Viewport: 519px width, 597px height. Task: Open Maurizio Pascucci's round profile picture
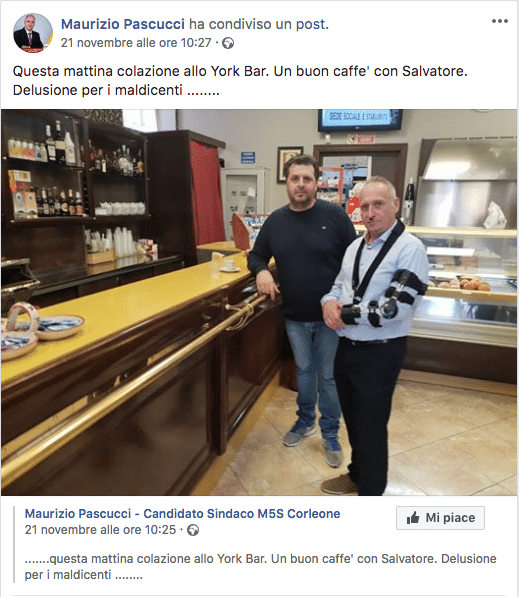click(x=33, y=33)
